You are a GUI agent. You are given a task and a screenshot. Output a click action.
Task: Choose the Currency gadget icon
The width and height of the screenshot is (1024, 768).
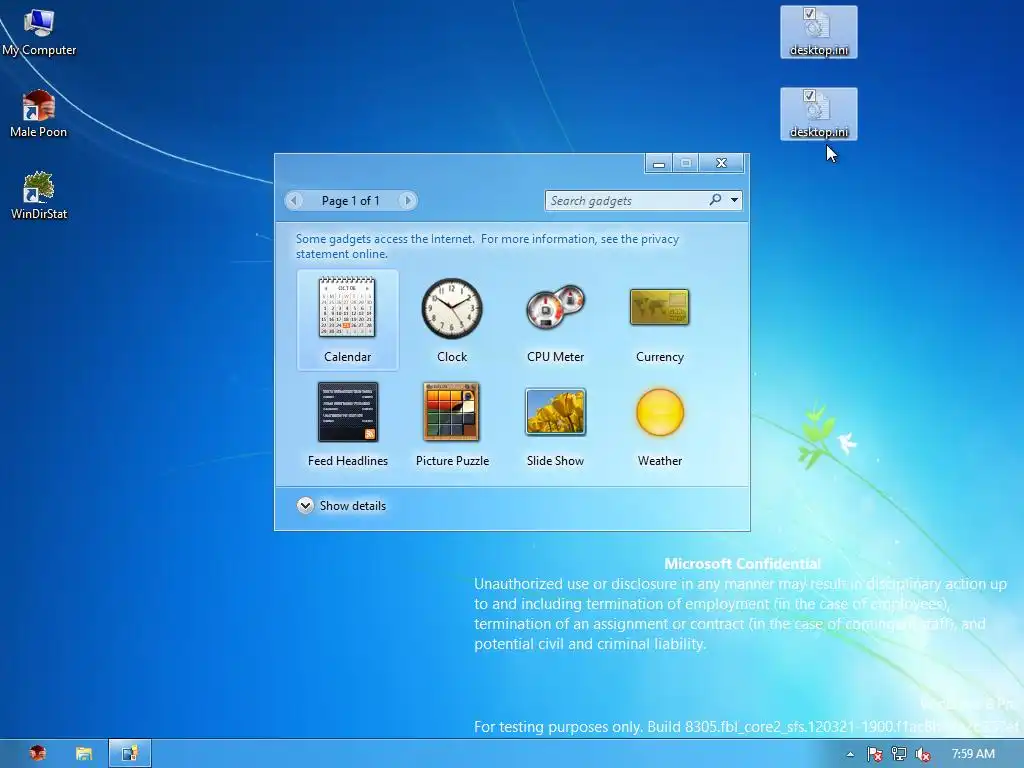click(x=660, y=307)
